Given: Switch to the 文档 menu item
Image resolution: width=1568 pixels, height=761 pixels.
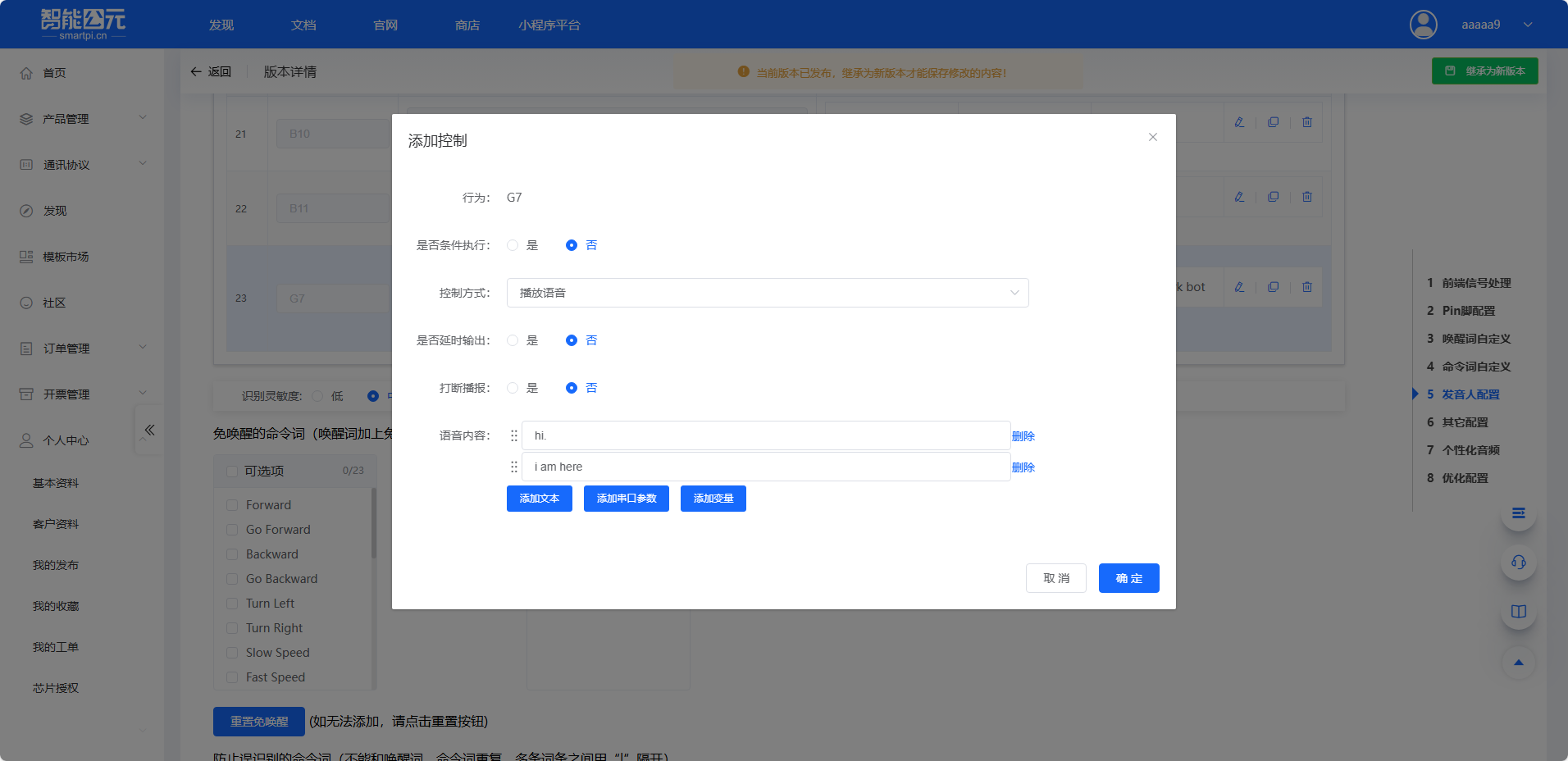Looking at the screenshot, I should coord(303,25).
